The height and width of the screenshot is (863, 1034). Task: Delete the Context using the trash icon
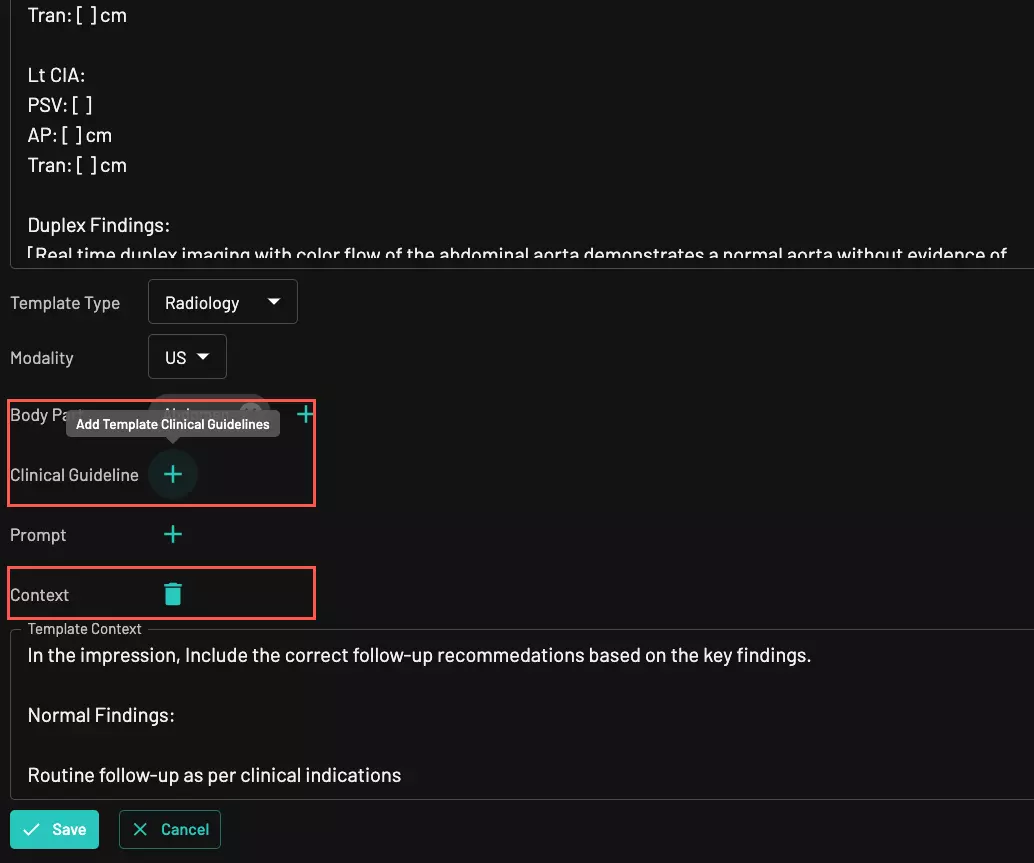coord(173,594)
